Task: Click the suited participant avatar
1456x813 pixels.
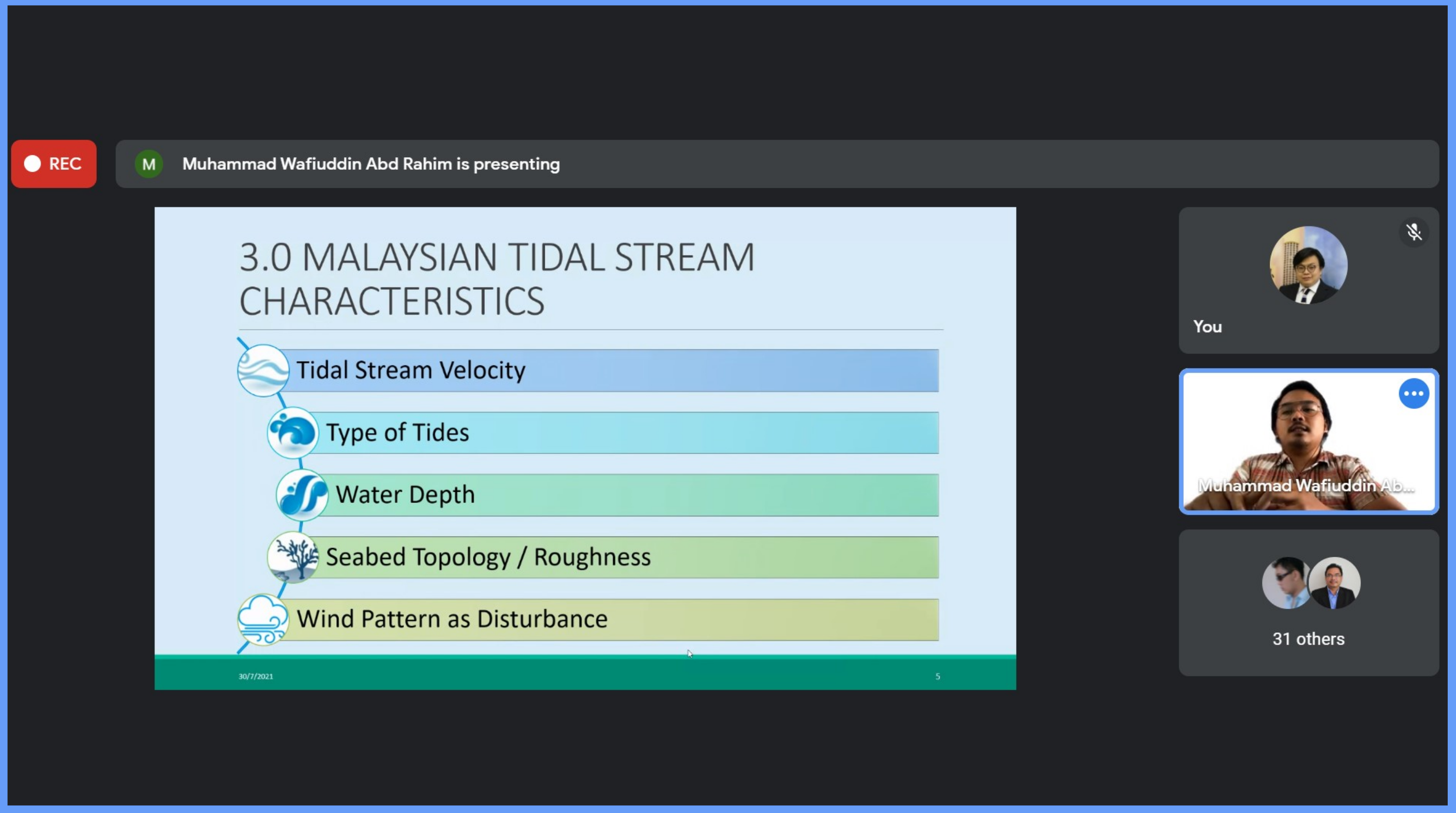Action: click(1335, 583)
